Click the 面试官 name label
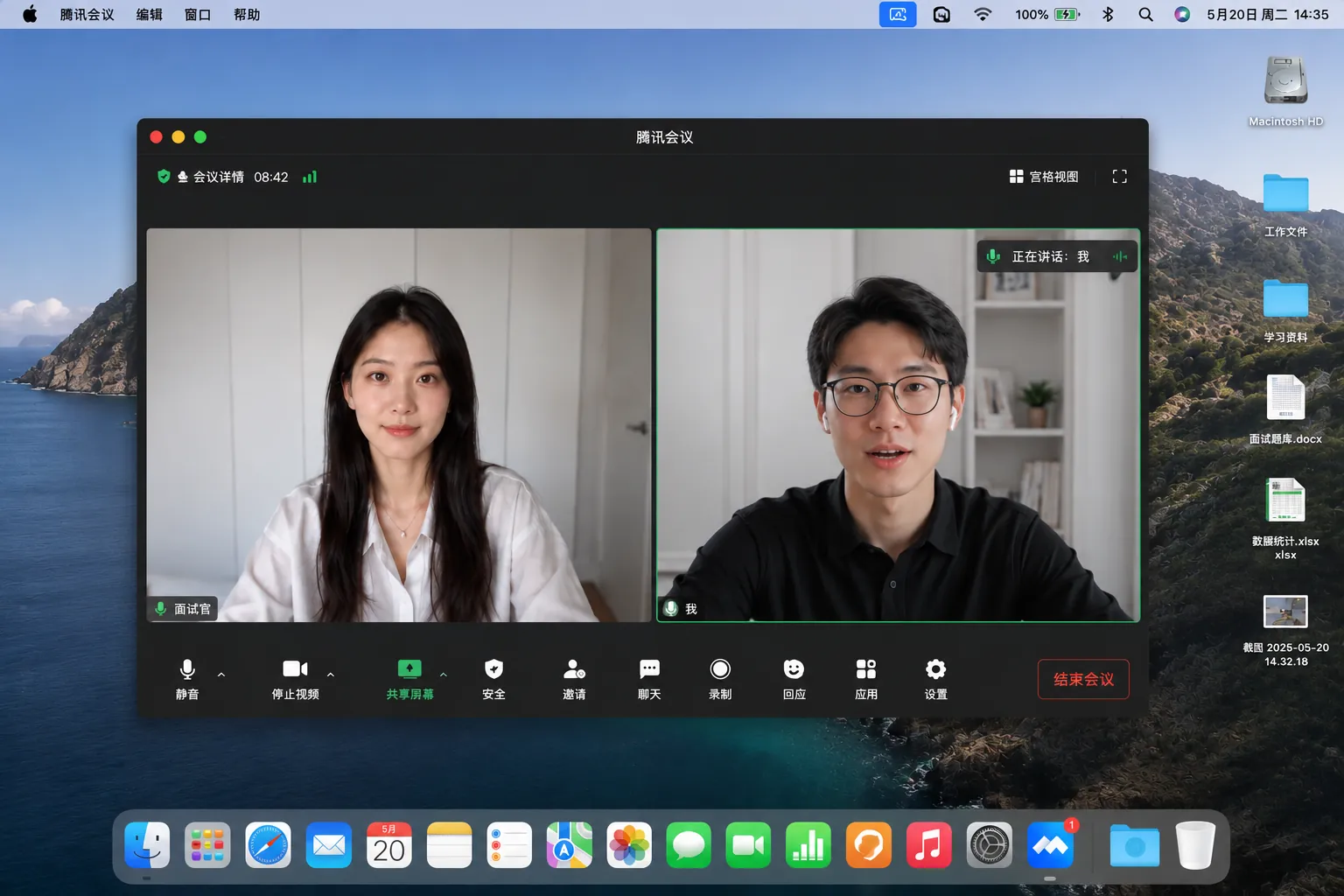The height and width of the screenshot is (896, 1344). [183, 609]
